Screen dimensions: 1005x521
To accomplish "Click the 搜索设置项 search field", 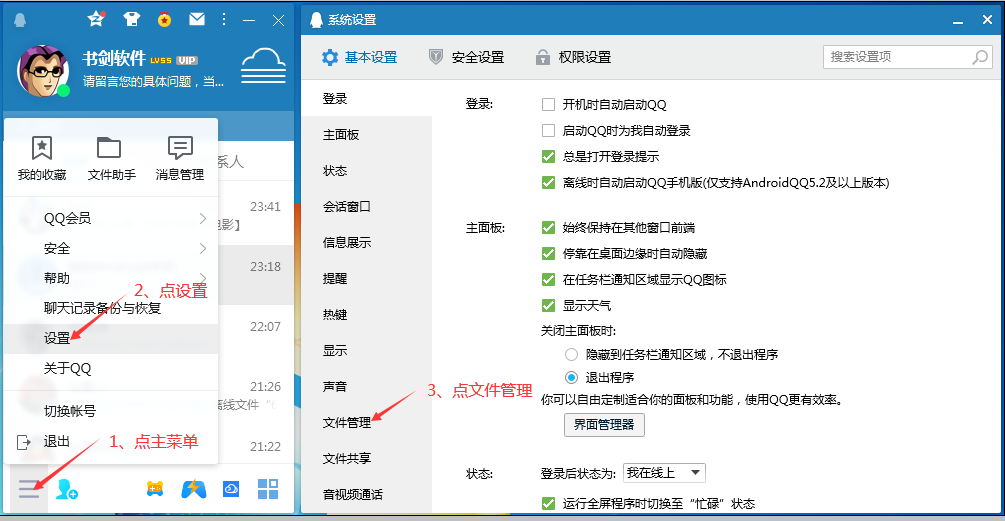I will 908,57.
